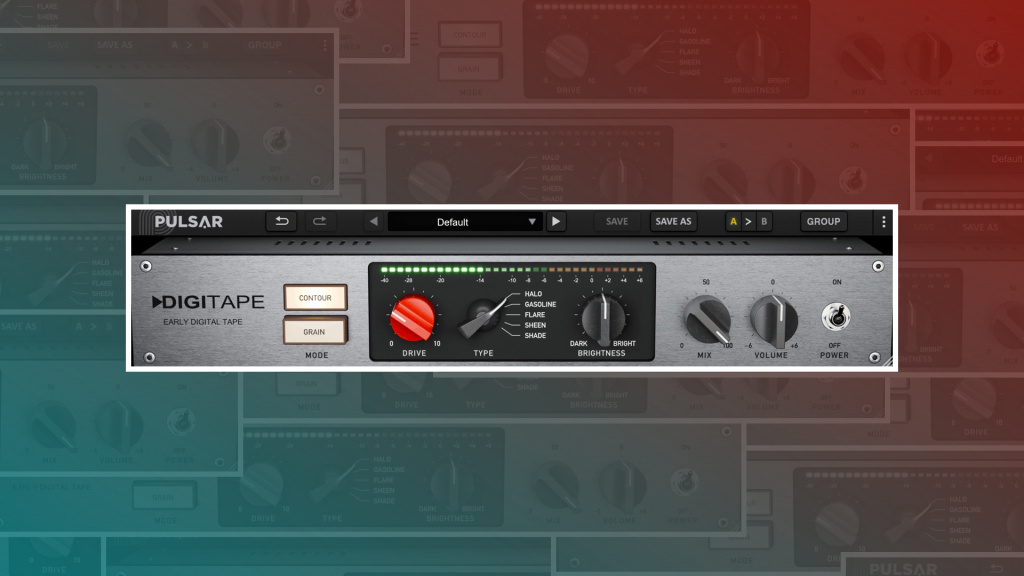Select the FLARE type
This screenshot has width=1024, height=576.
tap(535, 315)
